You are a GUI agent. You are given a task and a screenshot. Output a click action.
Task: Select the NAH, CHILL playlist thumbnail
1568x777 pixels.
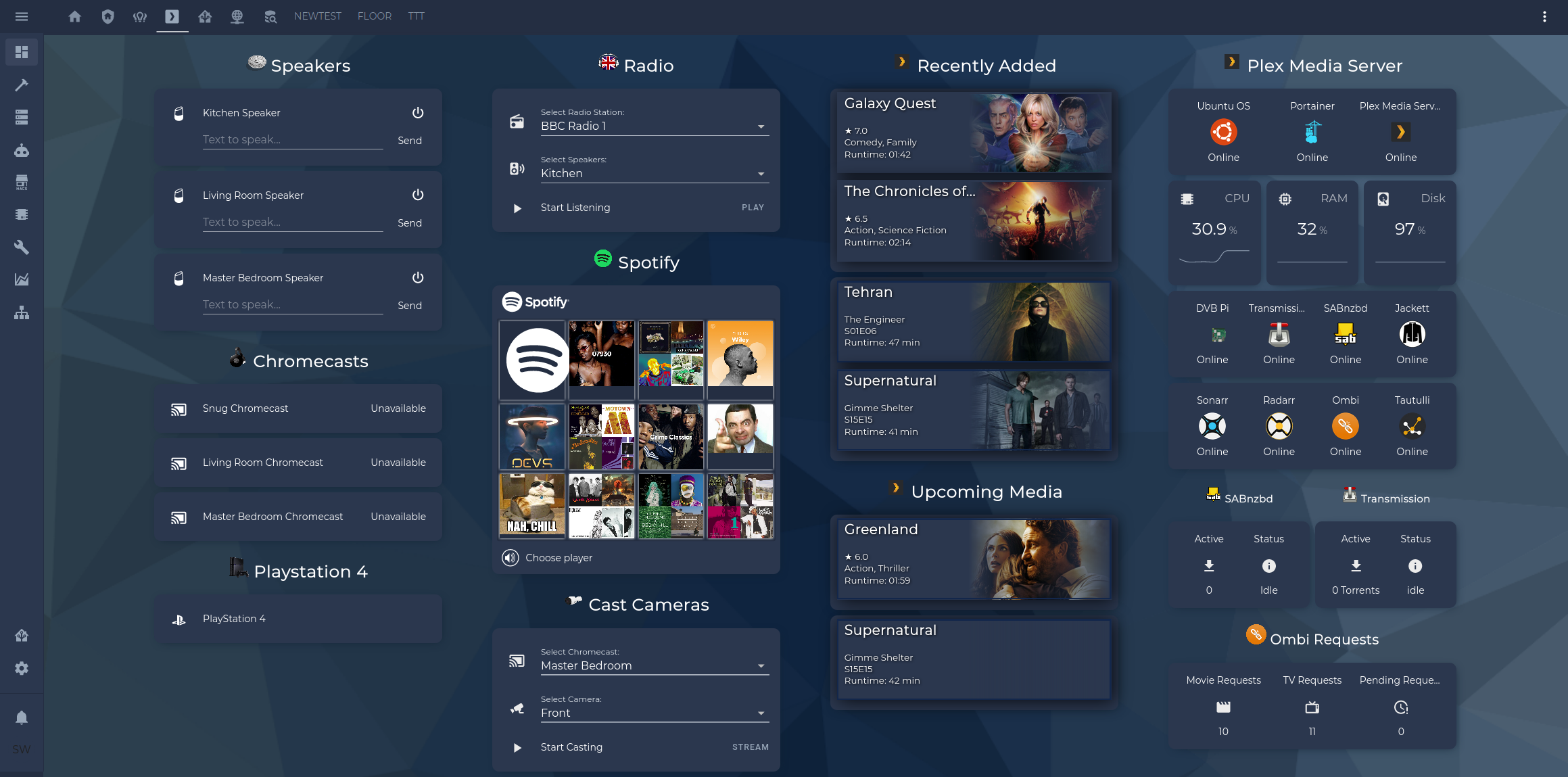click(x=532, y=506)
